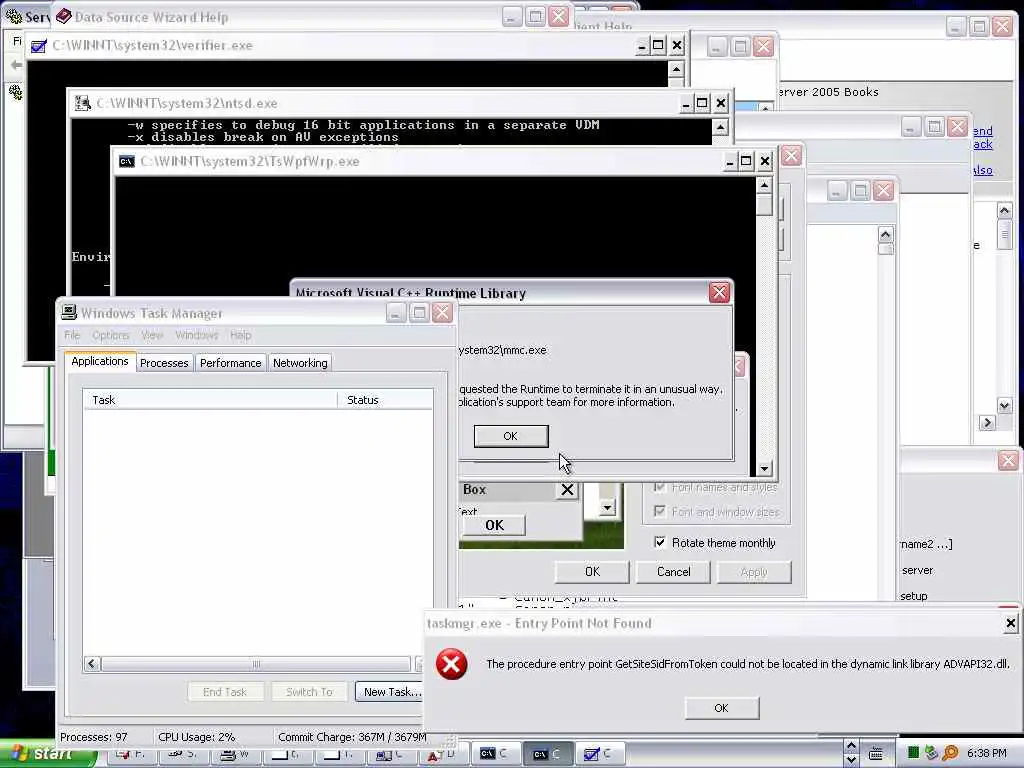
Task: Open the Start menu
Action: point(47,754)
